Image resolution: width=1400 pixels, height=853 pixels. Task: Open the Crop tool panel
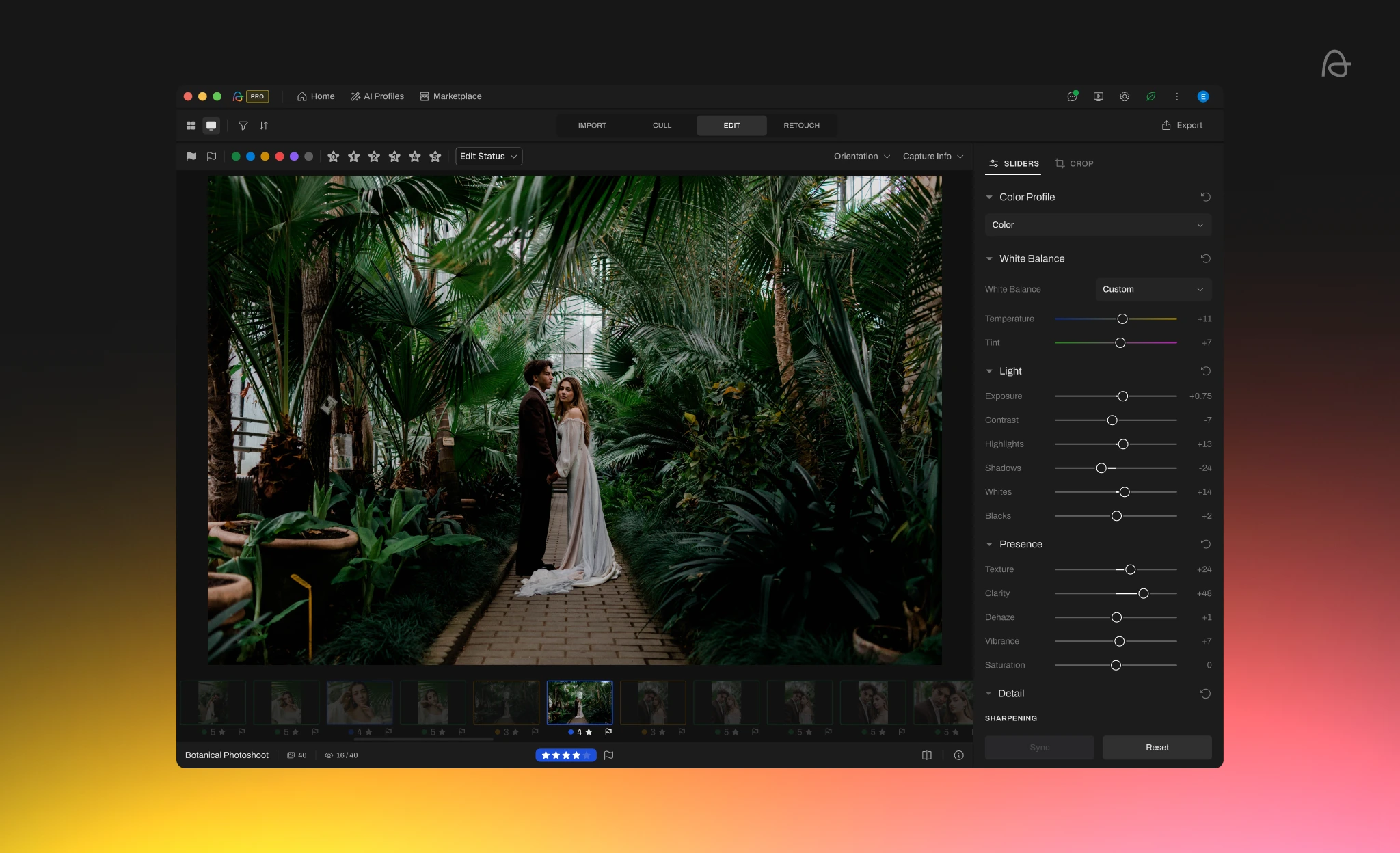tap(1073, 163)
